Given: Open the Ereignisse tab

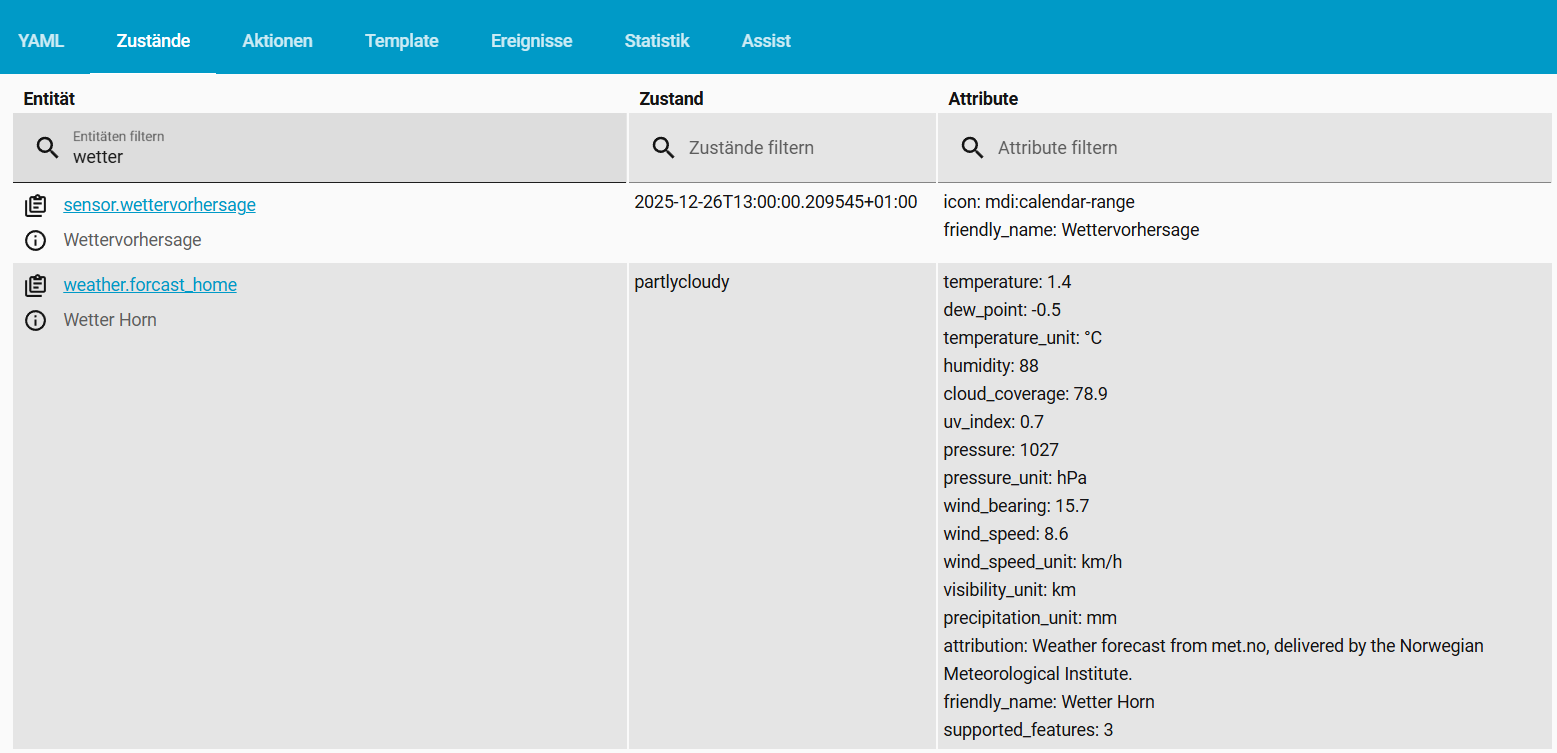Looking at the screenshot, I should point(531,41).
